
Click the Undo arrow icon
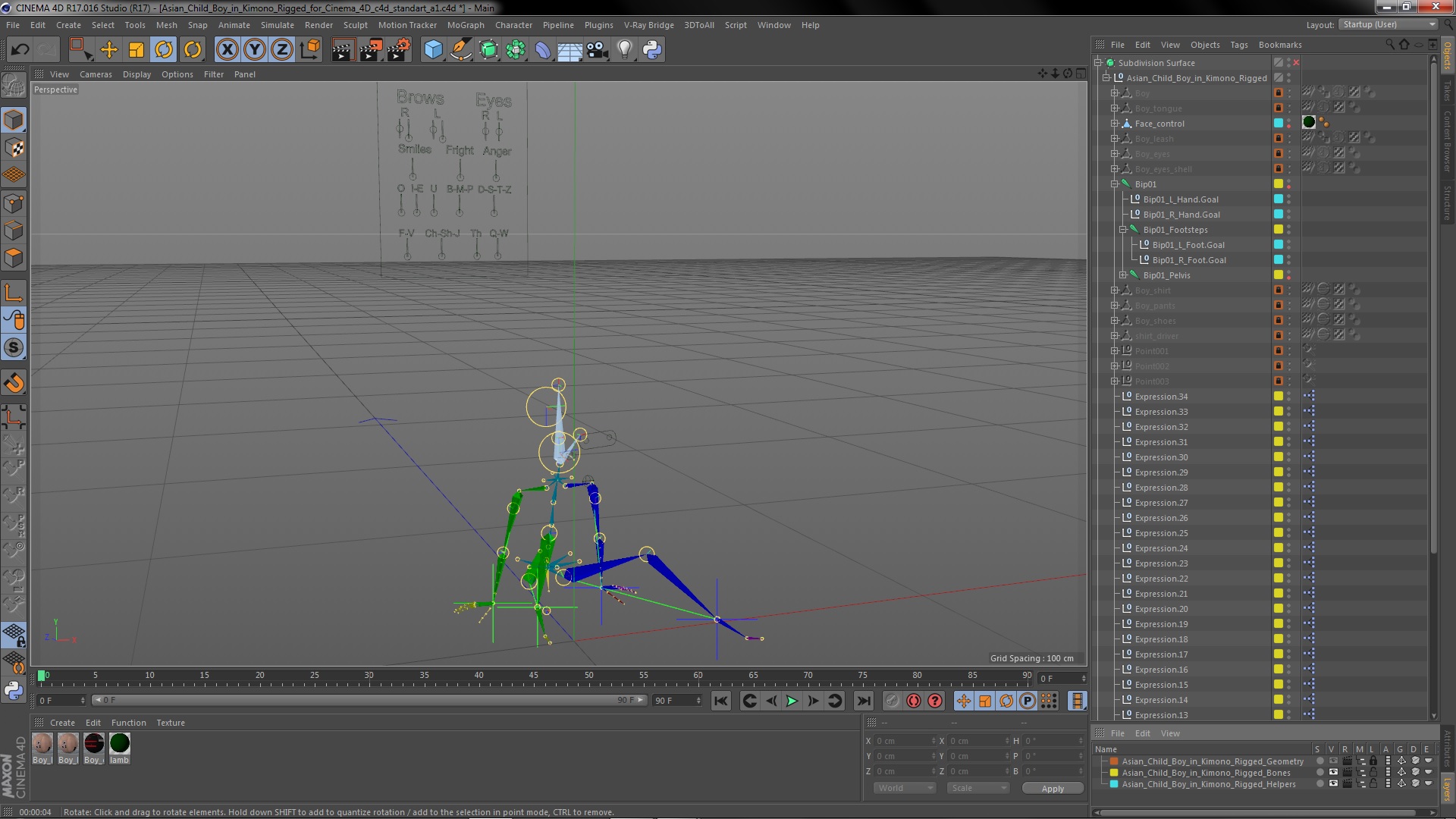pos(20,50)
